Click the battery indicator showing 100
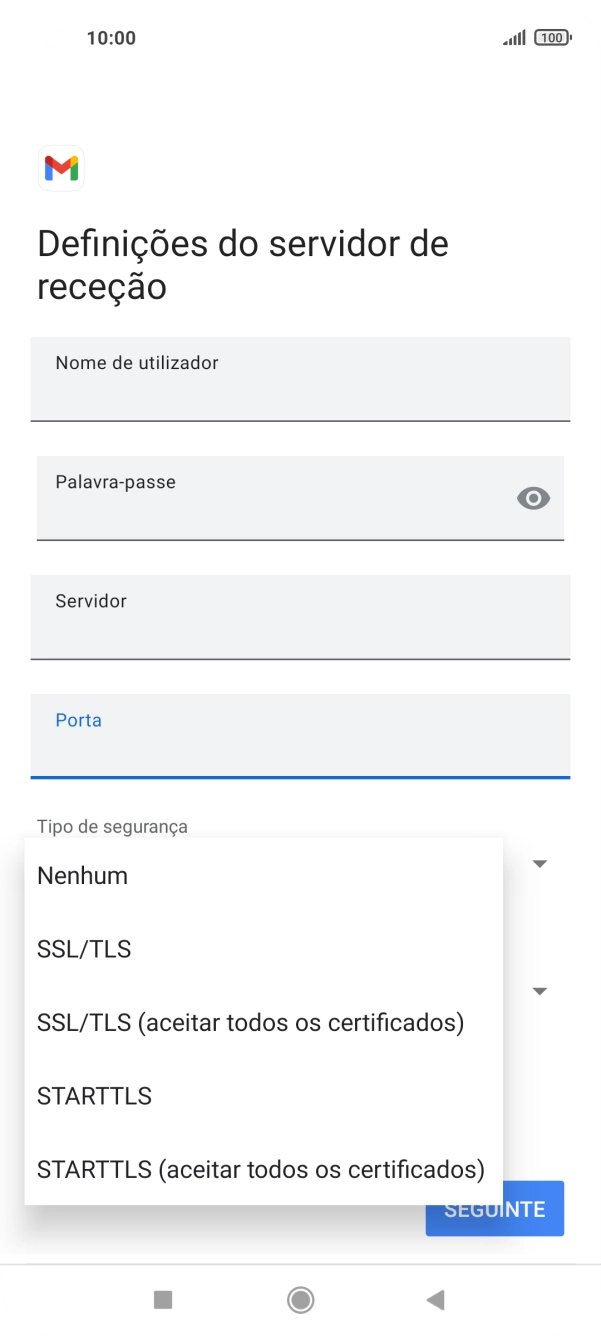This screenshot has height=1336, width=601. (552, 37)
